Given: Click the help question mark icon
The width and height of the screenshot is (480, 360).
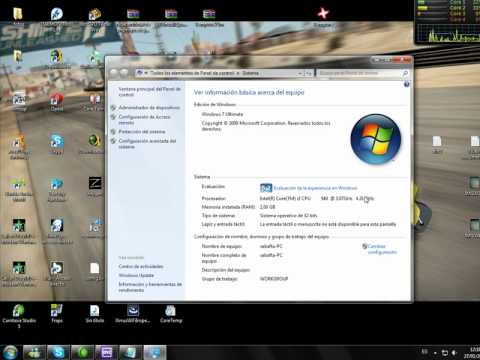Looking at the screenshot, I should [407, 84].
